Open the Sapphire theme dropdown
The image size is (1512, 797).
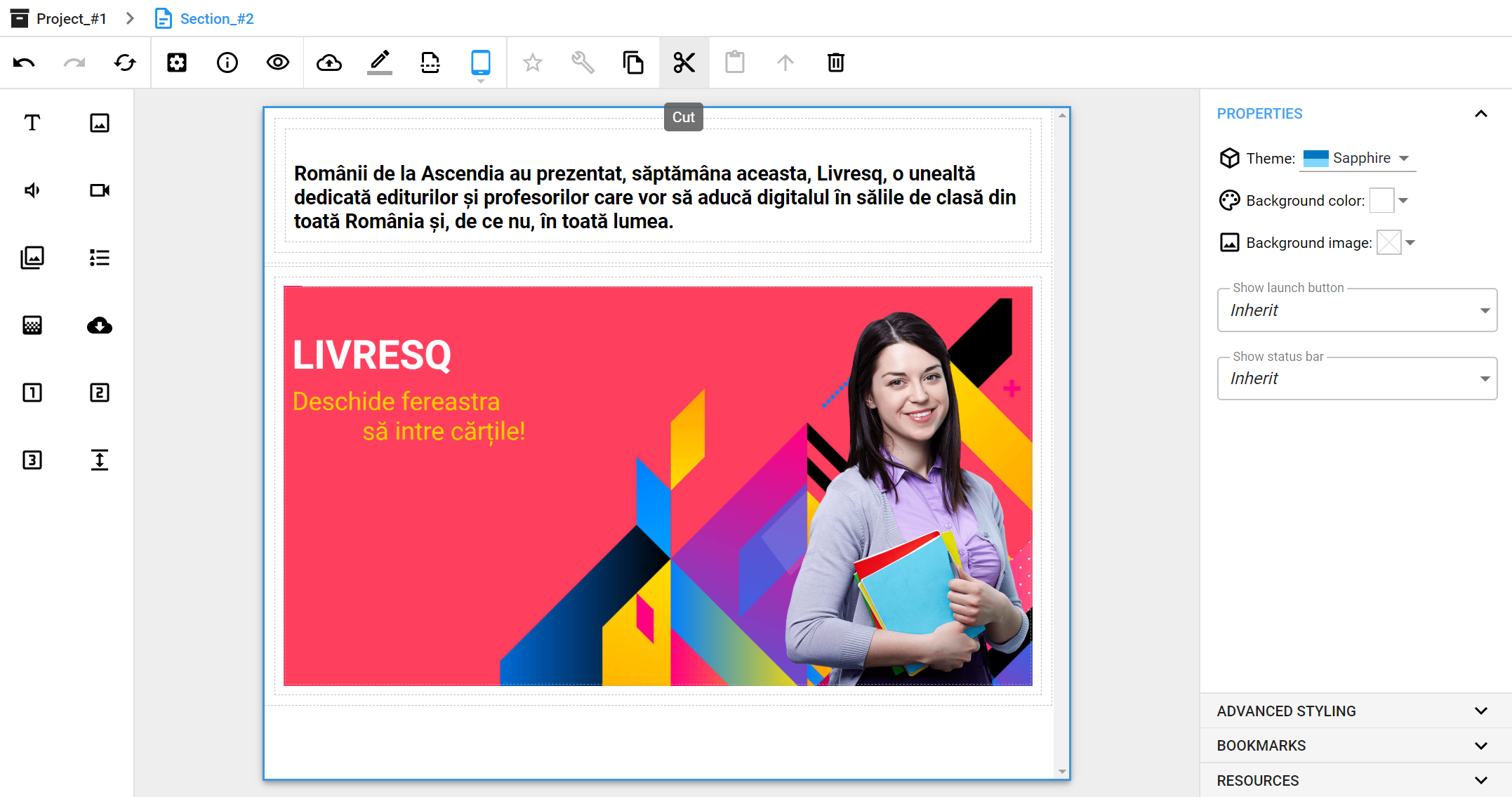[x=1358, y=159]
